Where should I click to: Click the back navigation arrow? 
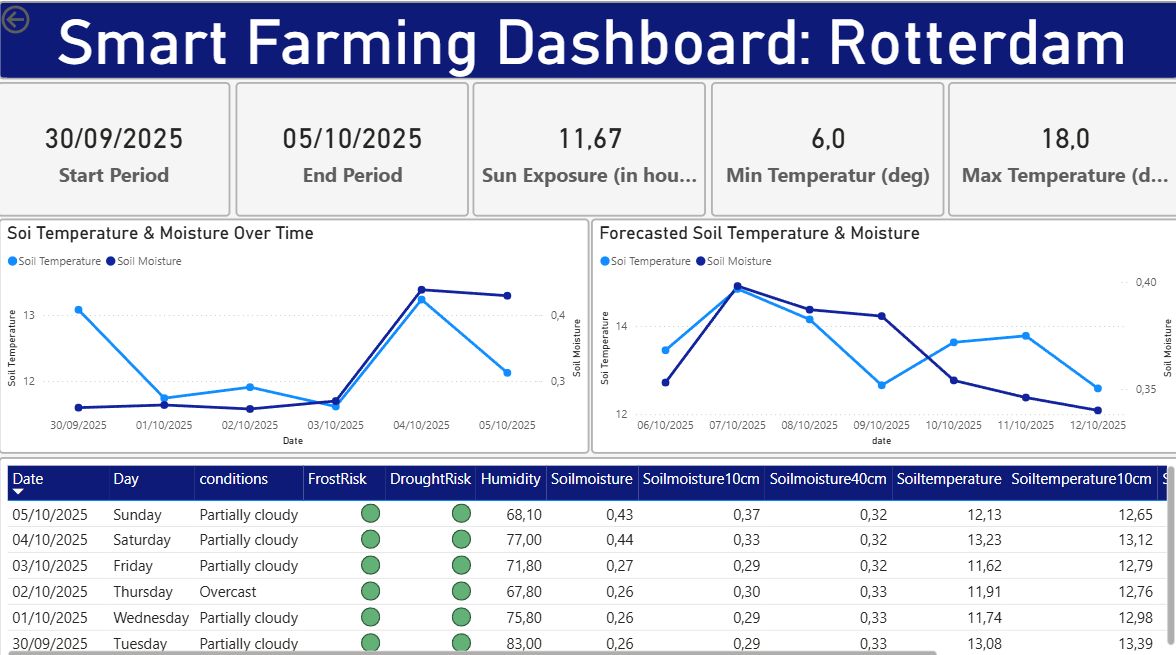15,20
